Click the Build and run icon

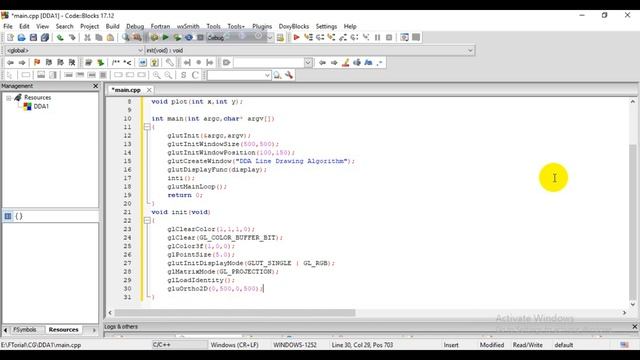coord(177,38)
